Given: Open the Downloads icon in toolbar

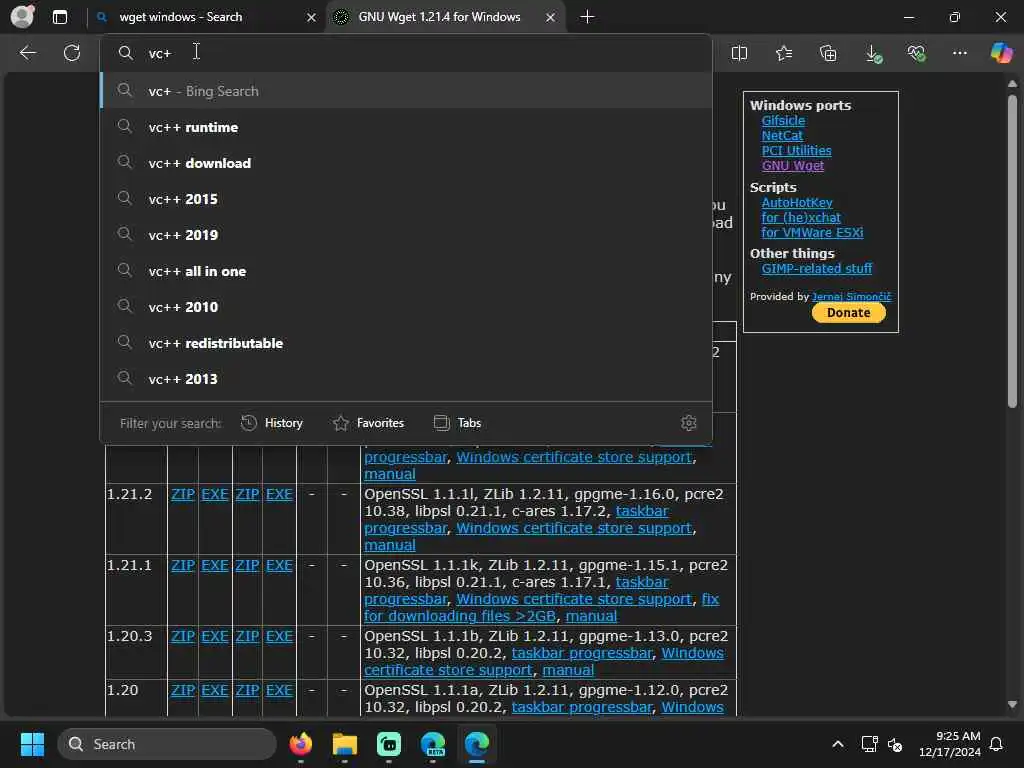Looking at the screenshot, I should [873, 54].
